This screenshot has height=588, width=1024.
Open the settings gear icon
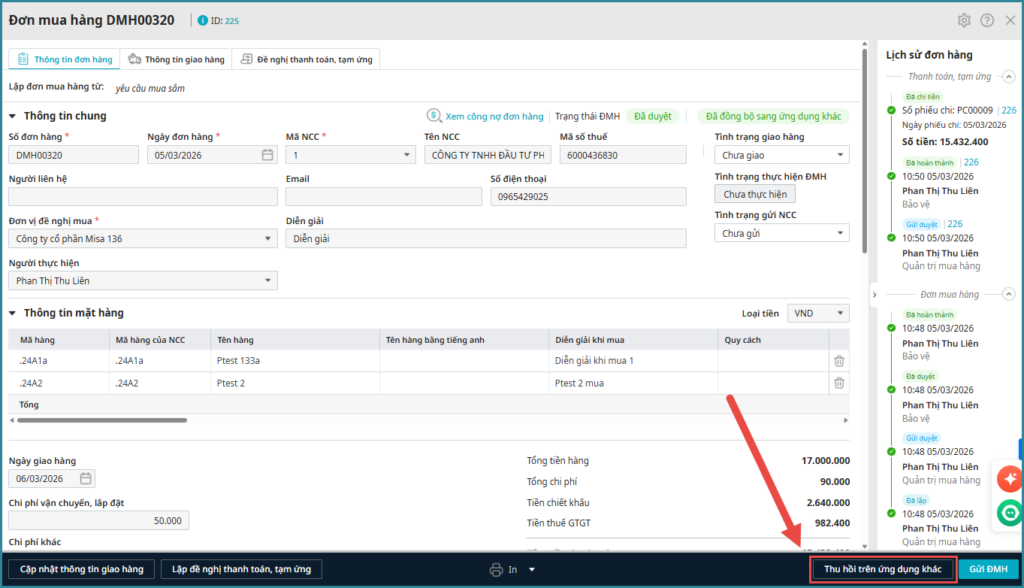[x=964, y=20]
